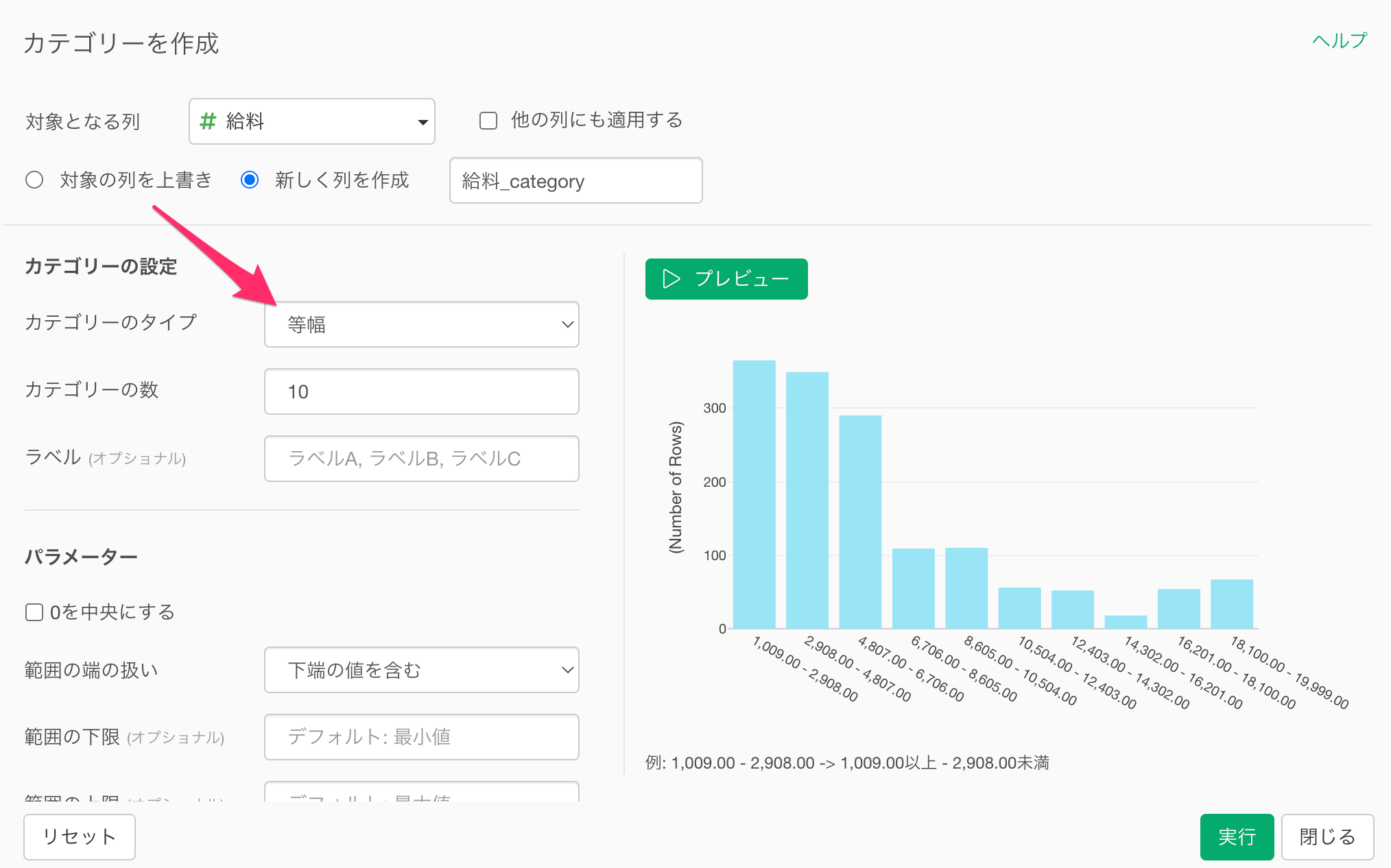Click the chart bar for 14,302.00 - 16,201.00
The width and height of the screenshot is (1391, 868).
(1126, 622)
